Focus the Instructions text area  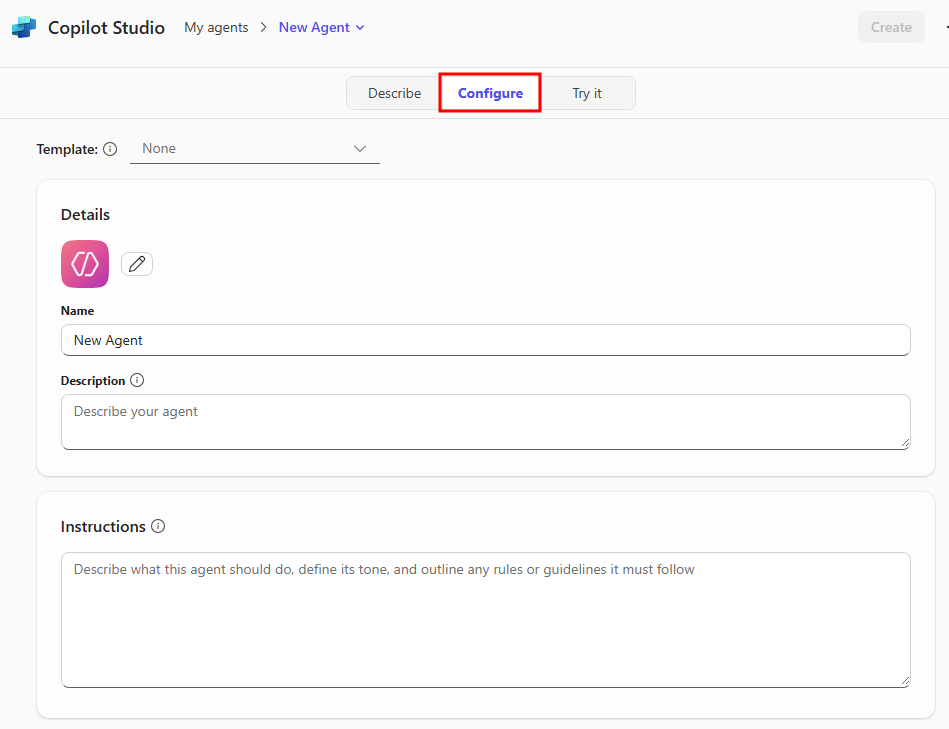[485, 619]
